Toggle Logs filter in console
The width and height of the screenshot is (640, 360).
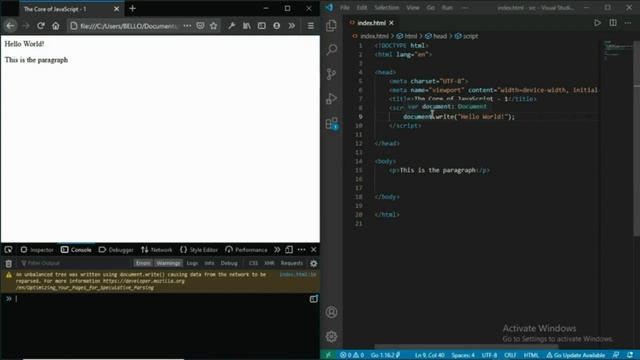192,263
